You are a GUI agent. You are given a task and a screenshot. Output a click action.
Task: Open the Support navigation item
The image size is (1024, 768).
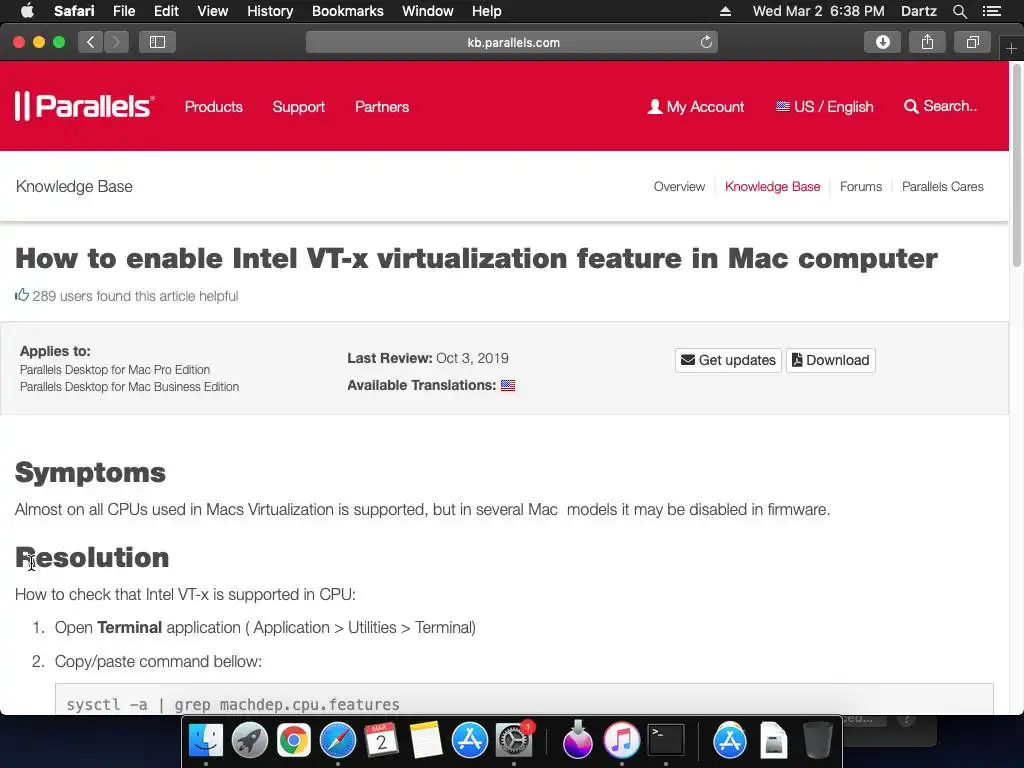[298, 106]
